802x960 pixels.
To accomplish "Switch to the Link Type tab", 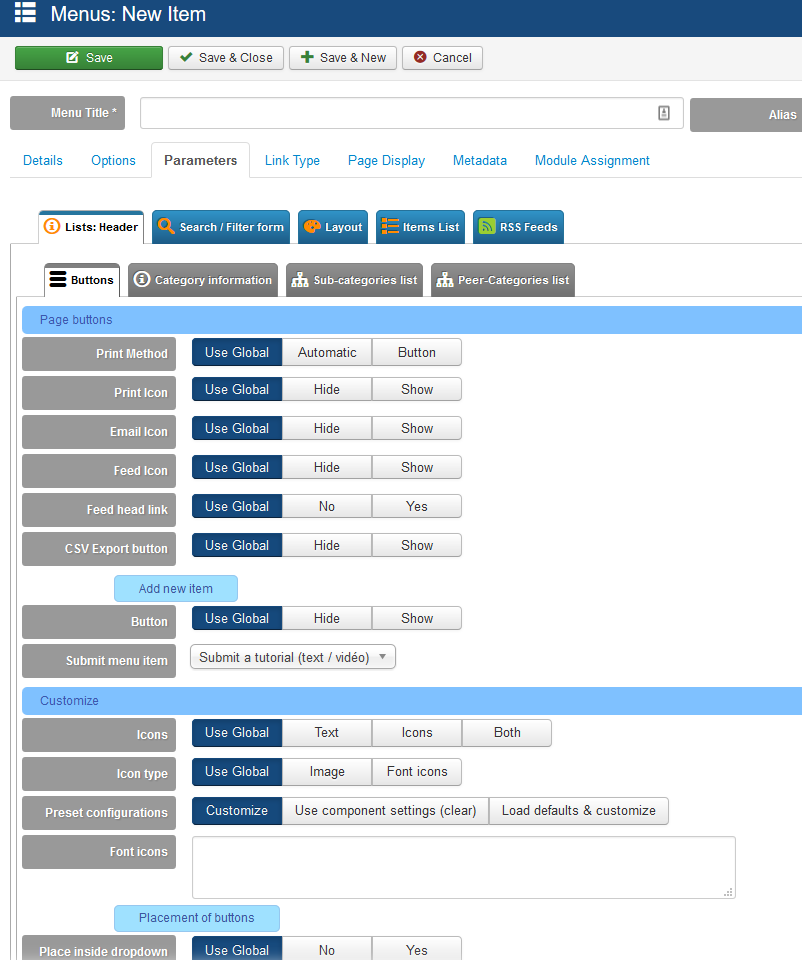I will click(292, 160).
